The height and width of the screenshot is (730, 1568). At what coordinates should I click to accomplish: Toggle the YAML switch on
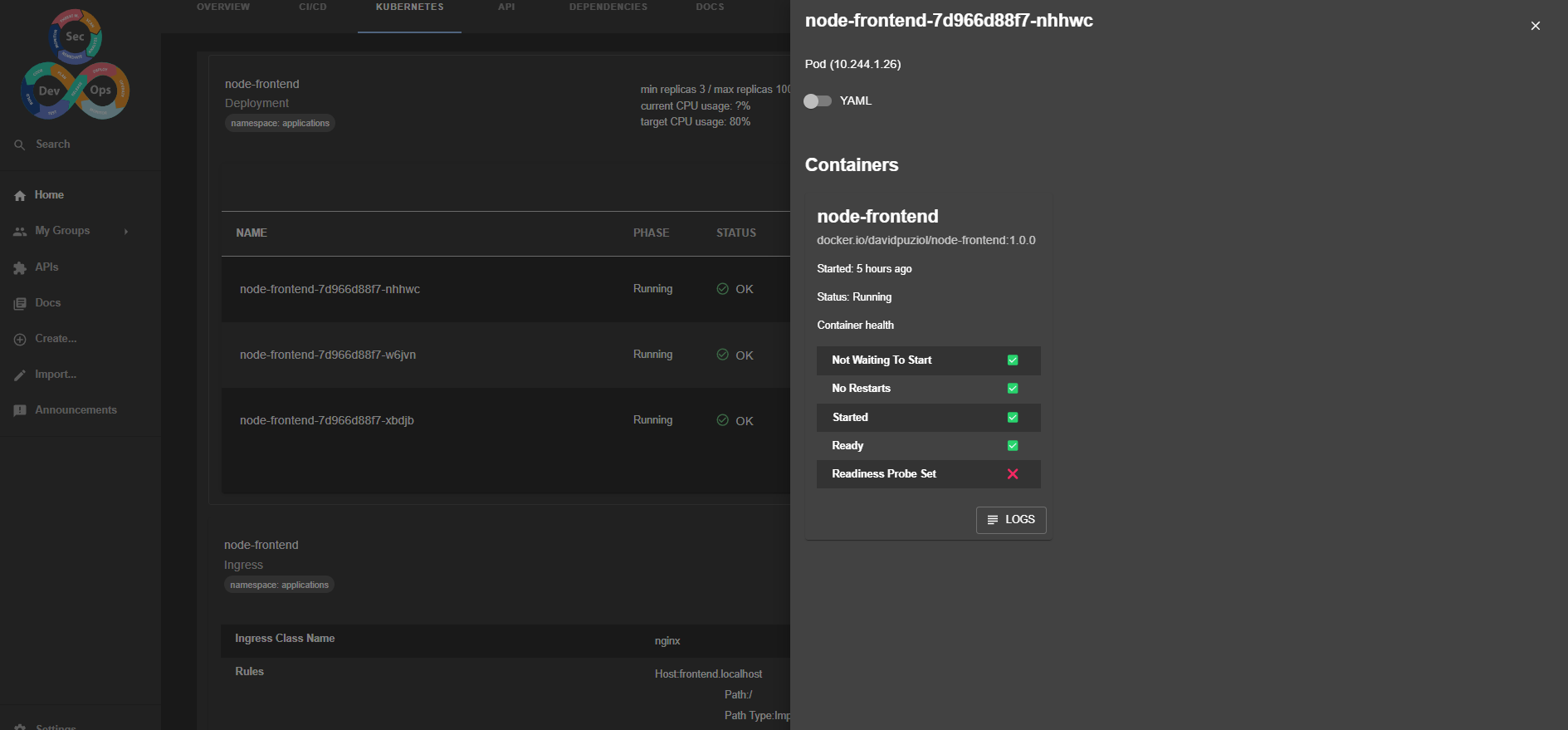pos(818,101)
